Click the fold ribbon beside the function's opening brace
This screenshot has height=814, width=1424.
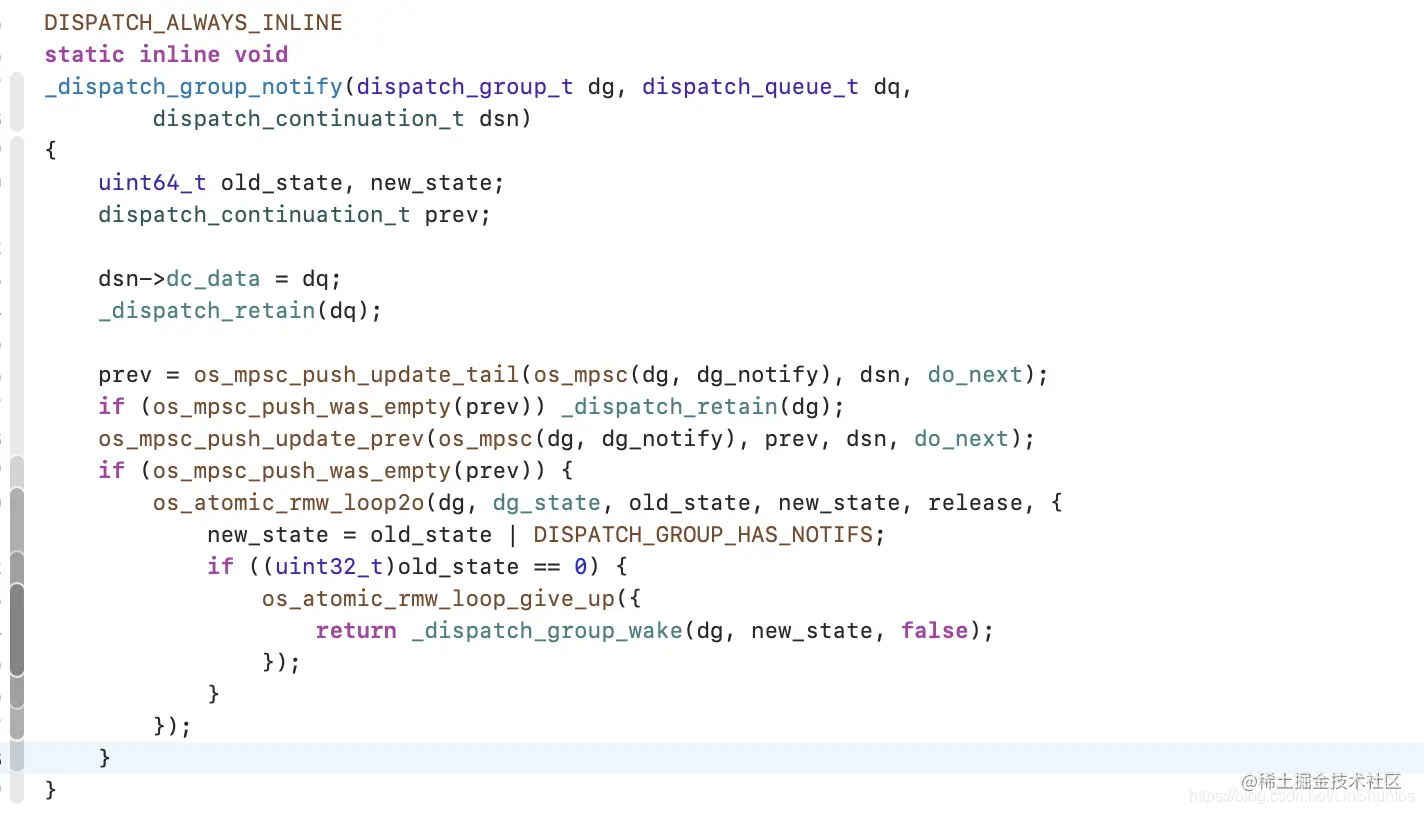click(x=16, y=150)
